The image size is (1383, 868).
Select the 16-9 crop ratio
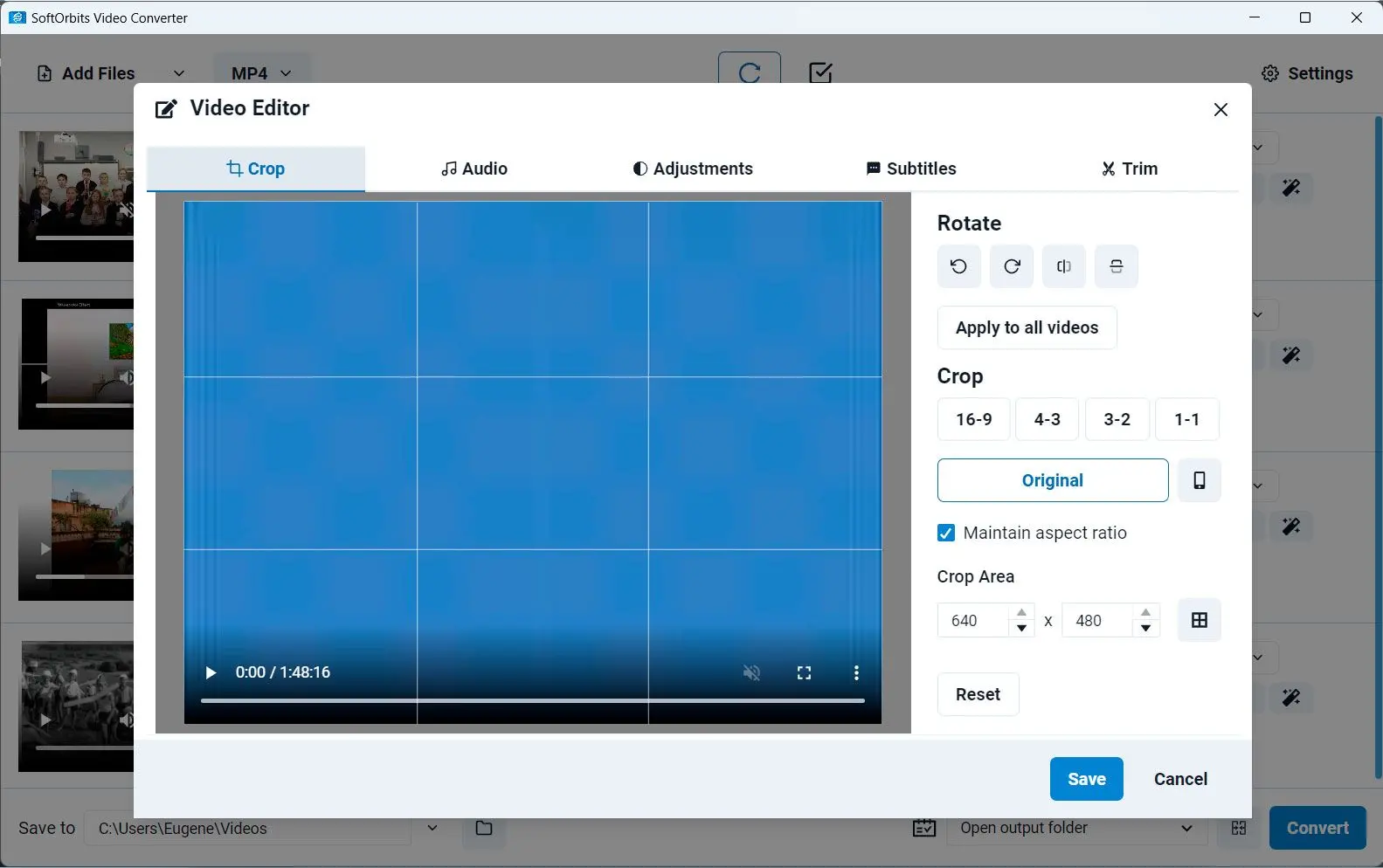[x=973, y=419]
